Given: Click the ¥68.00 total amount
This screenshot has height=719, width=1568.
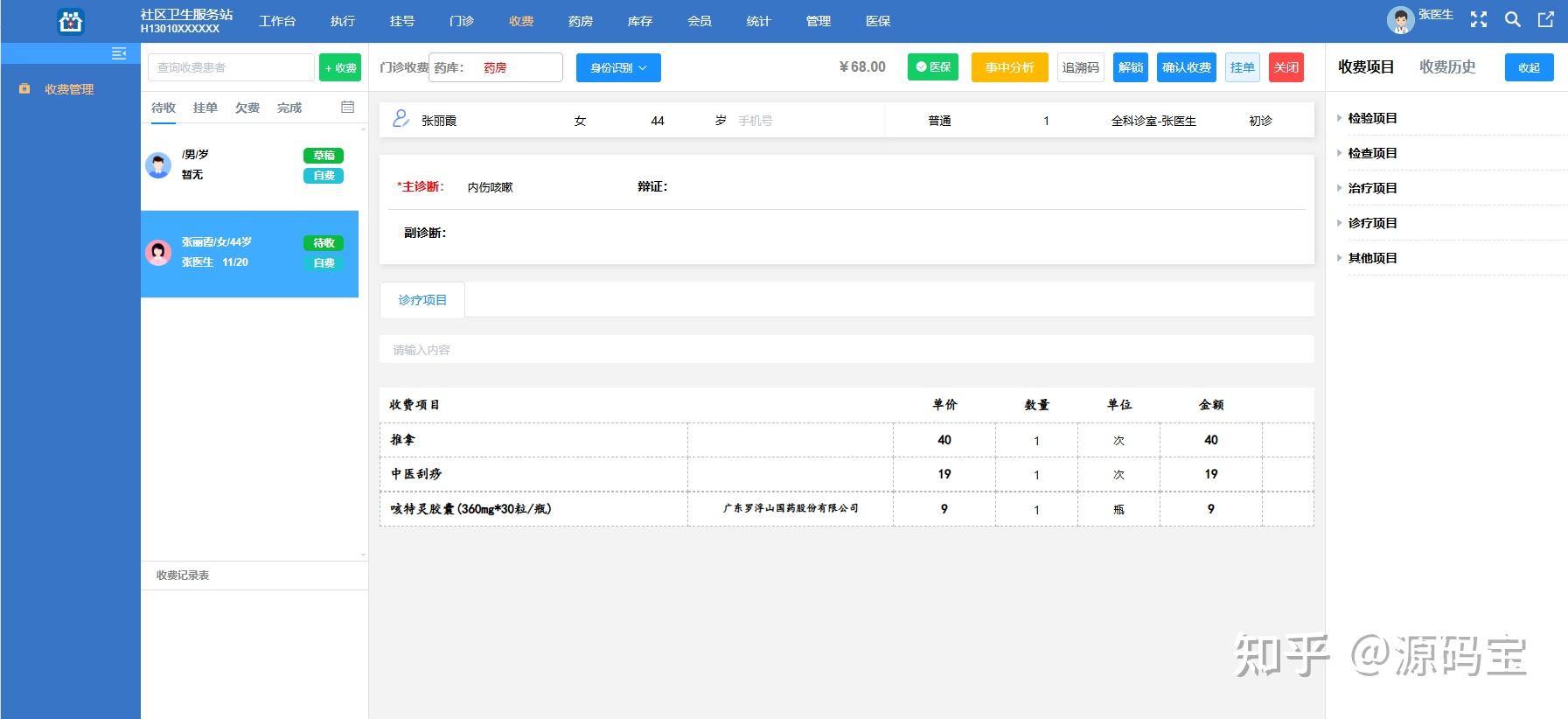Looking at the screenshot, I should [862, 67].
